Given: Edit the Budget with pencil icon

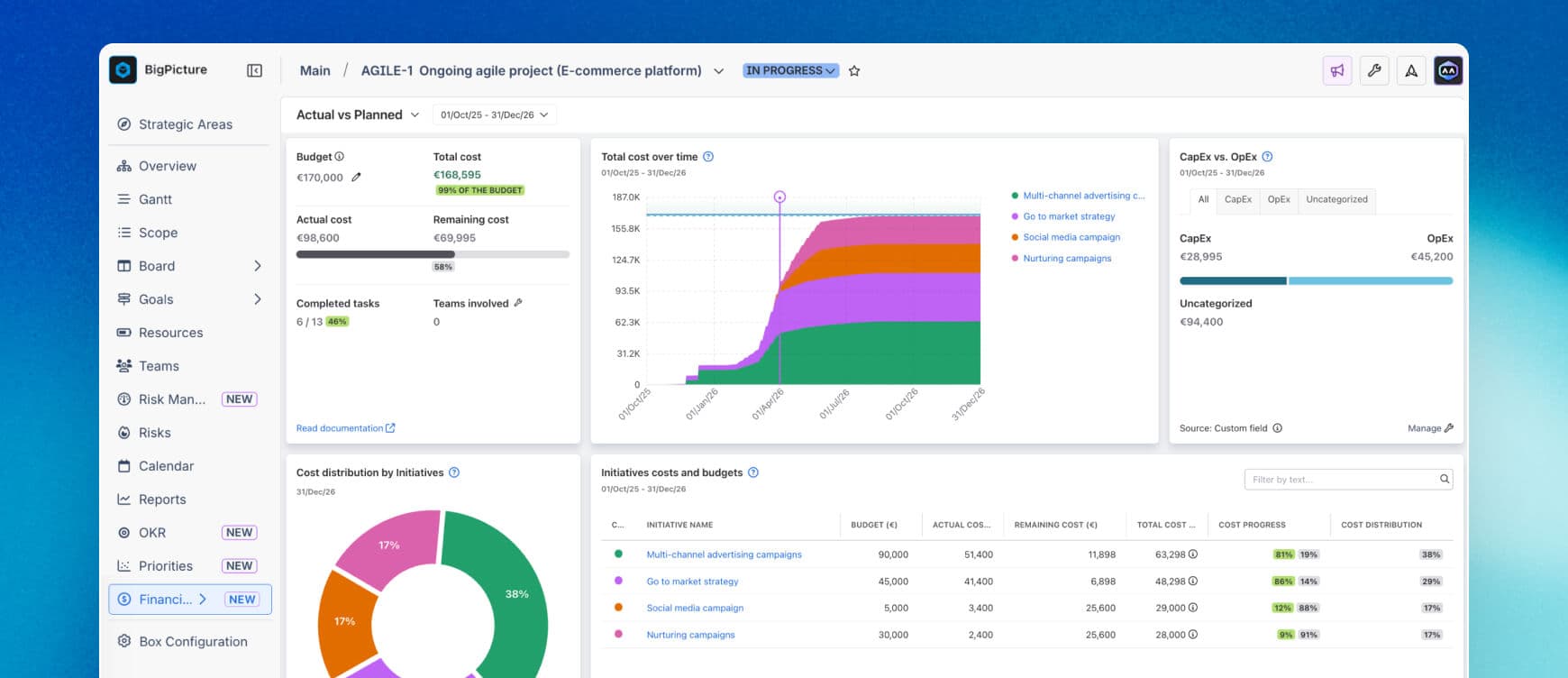Looking at the screenshot, I should pyautogui.click(x=356, y=178).
